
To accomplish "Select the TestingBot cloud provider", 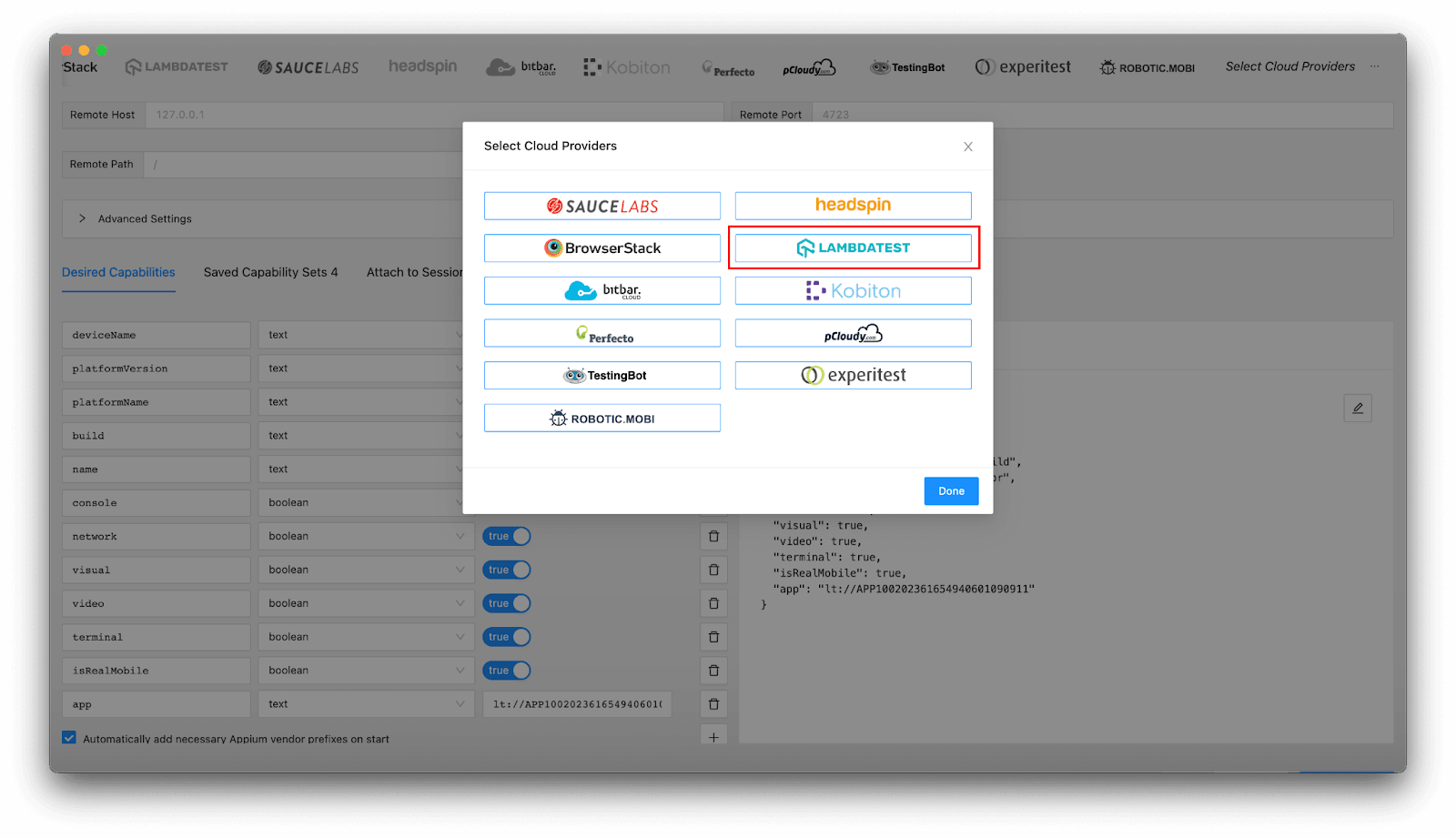I will click(x=602, y=375).
